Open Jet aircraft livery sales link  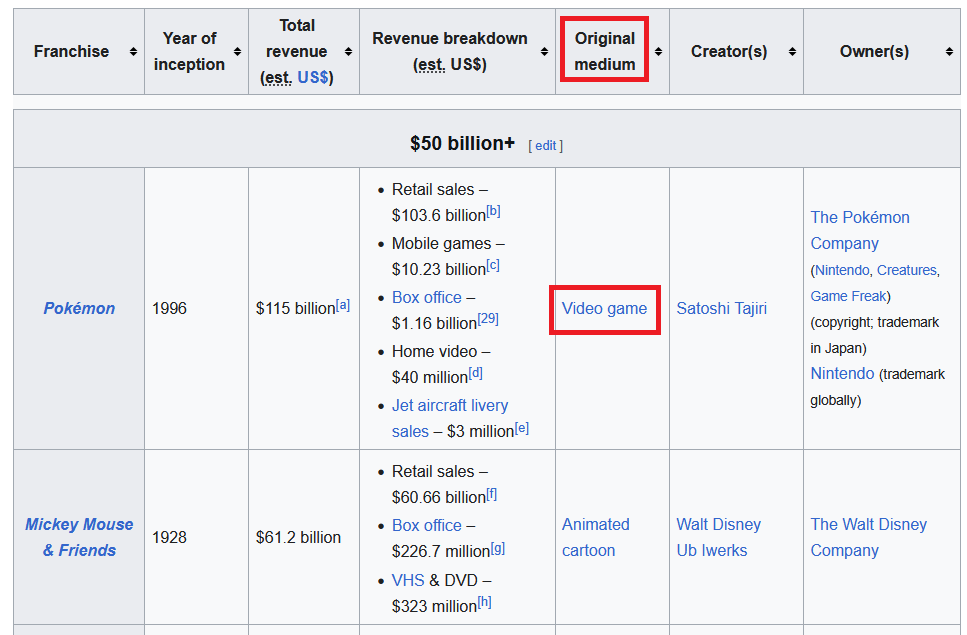click(450, 418)
